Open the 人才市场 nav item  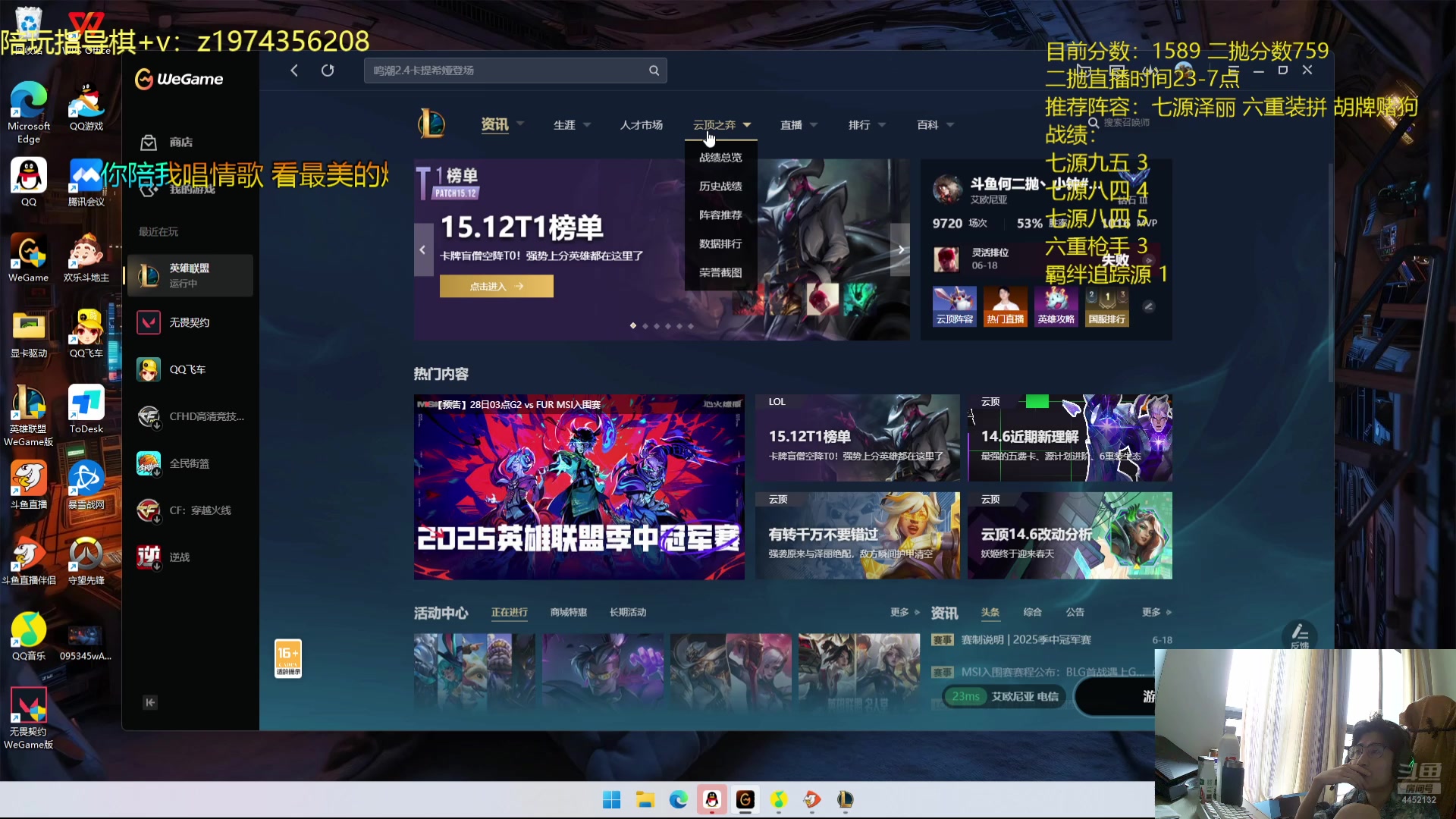coord(642,125)
